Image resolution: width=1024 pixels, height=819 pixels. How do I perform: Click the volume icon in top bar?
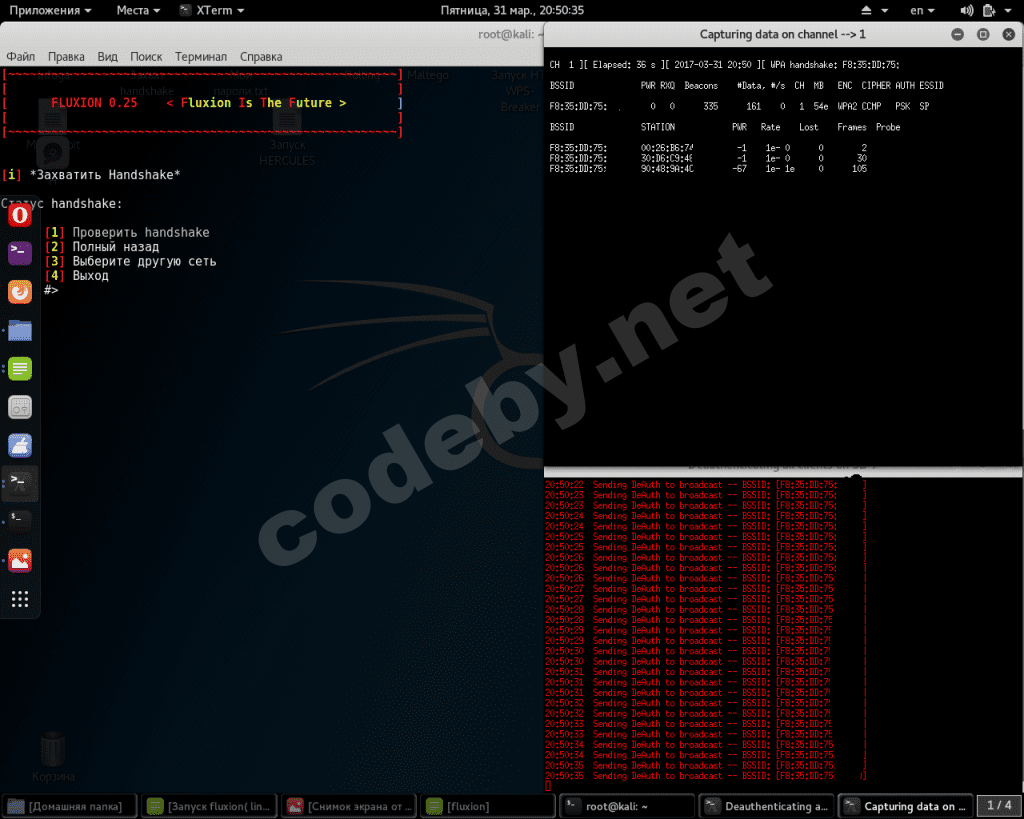tap(966, 10)
